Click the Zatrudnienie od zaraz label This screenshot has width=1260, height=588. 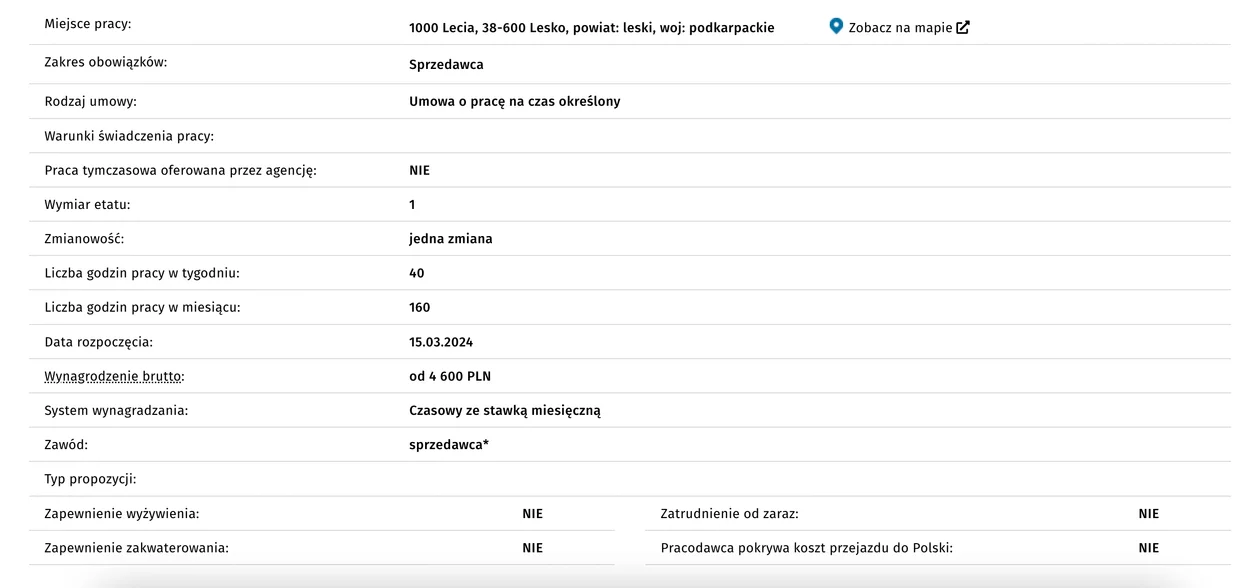(x=730, y=513)
